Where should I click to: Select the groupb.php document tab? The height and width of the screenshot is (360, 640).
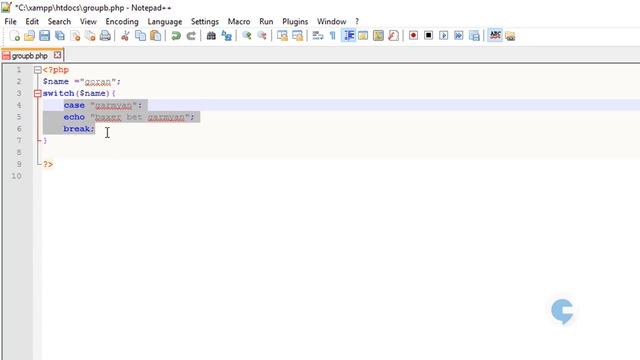click(x=30, y=56)
